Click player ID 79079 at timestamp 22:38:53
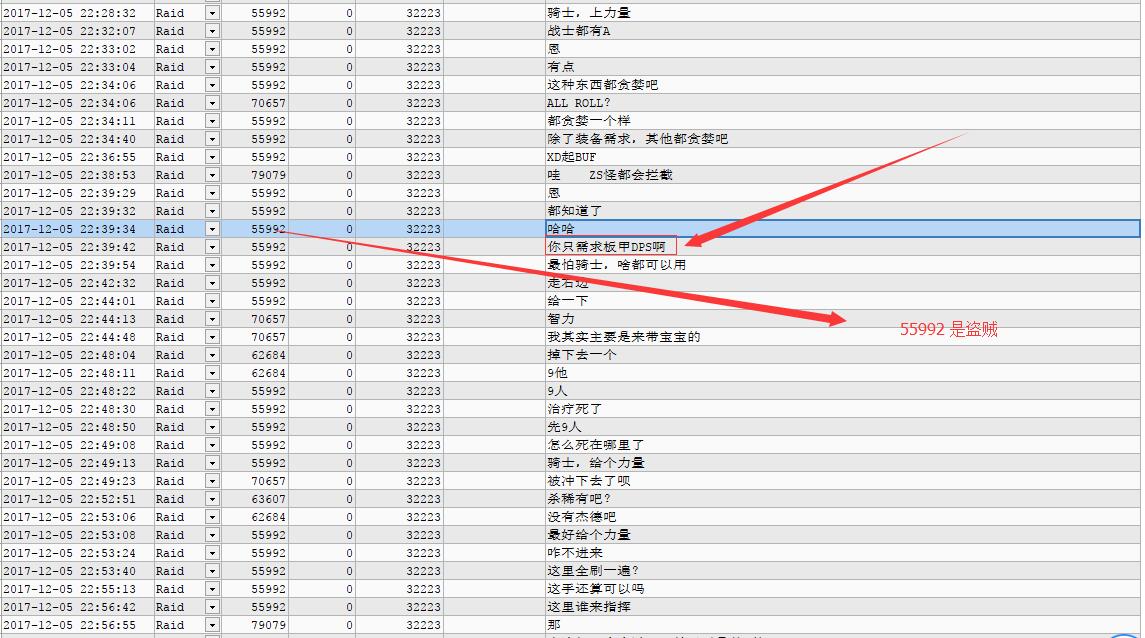The width and height of the screenshot is (1145, 638). tap(266, 175)
